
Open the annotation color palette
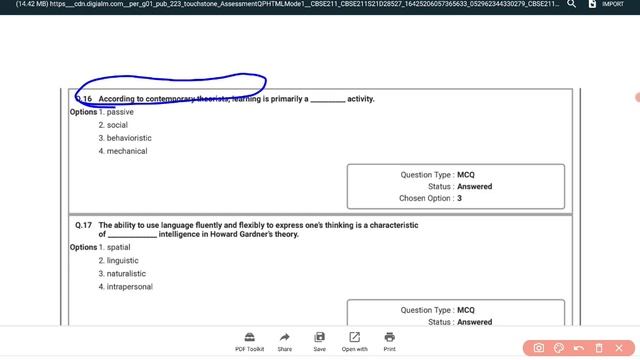(x=559, y=348)
